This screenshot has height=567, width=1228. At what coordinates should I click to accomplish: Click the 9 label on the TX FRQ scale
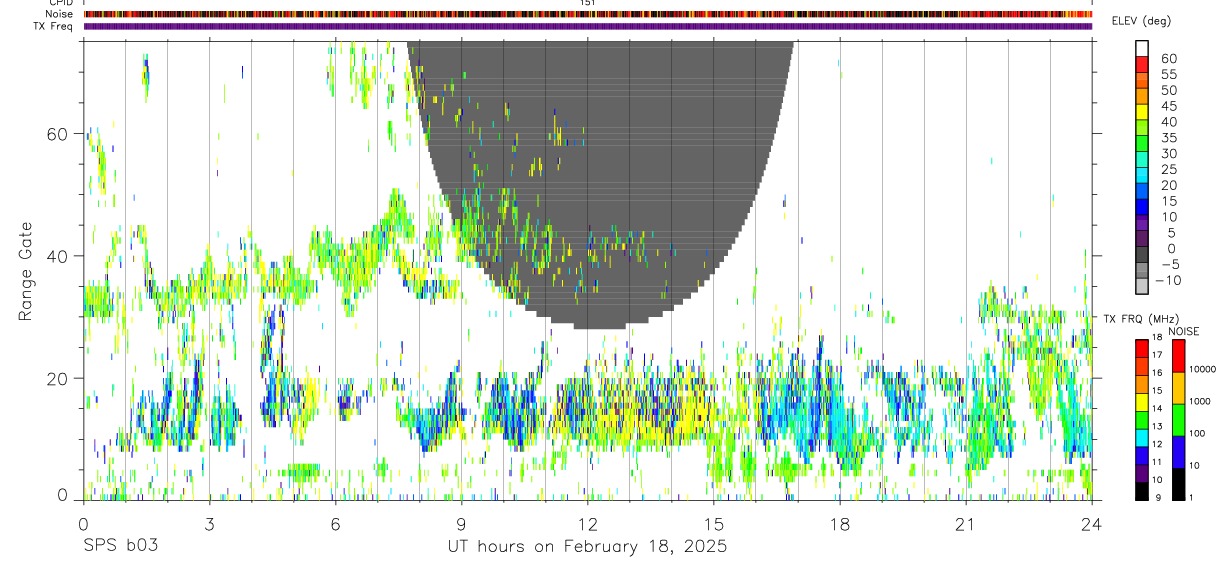coord(1157,497)
